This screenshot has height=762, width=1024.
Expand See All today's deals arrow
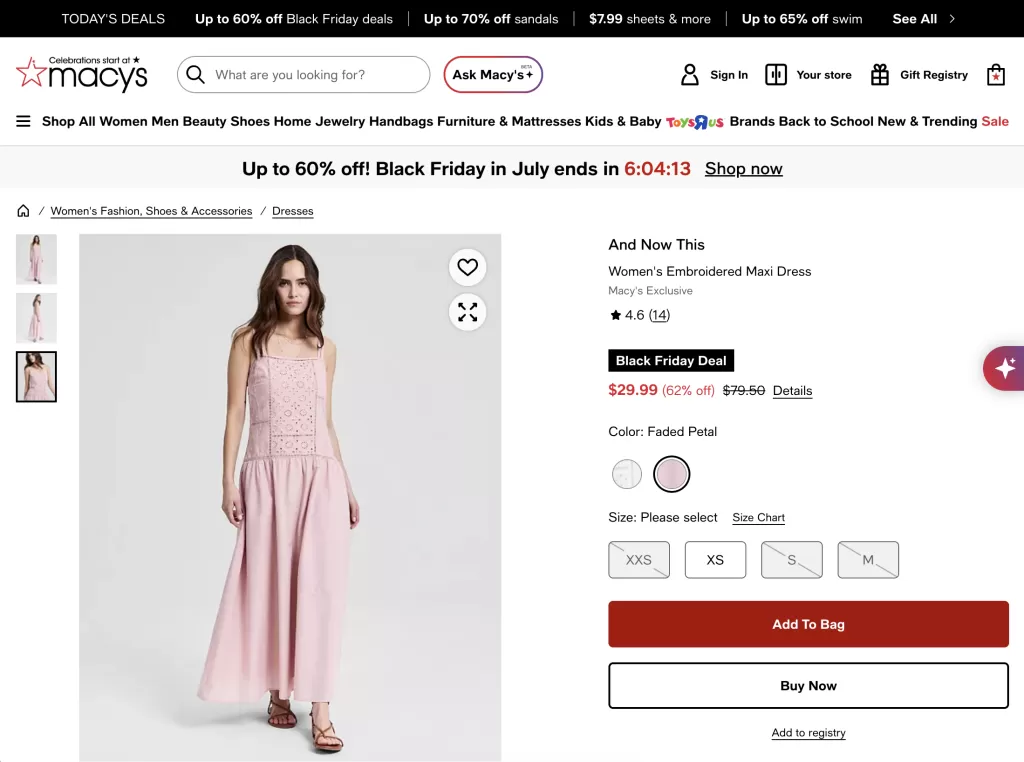pos(952,19)
